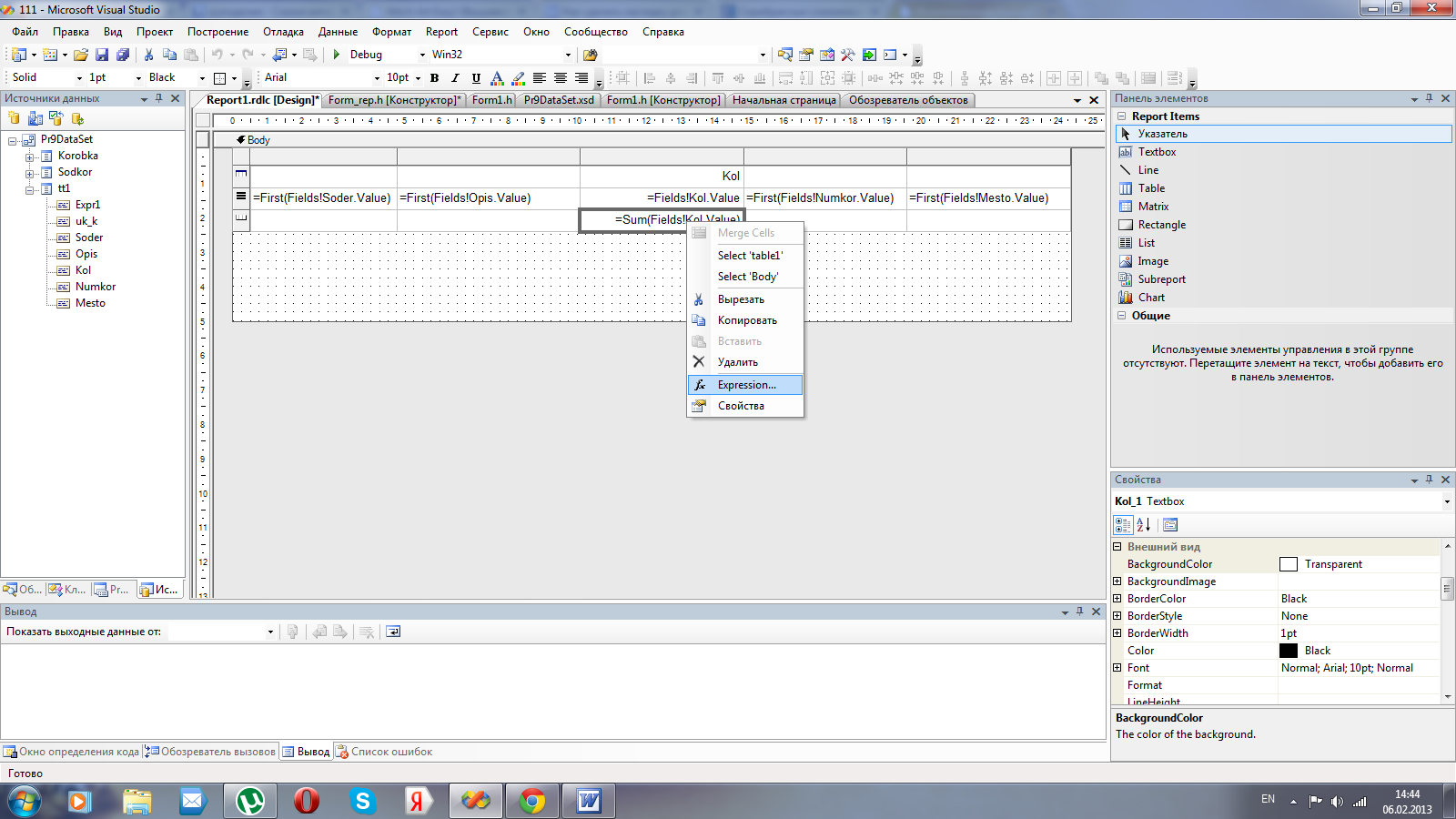Image resolution: width=1456 pixels, height=819 pixels.
Task: Open the Report menu in menu bar
Action: tap(441, 32)
